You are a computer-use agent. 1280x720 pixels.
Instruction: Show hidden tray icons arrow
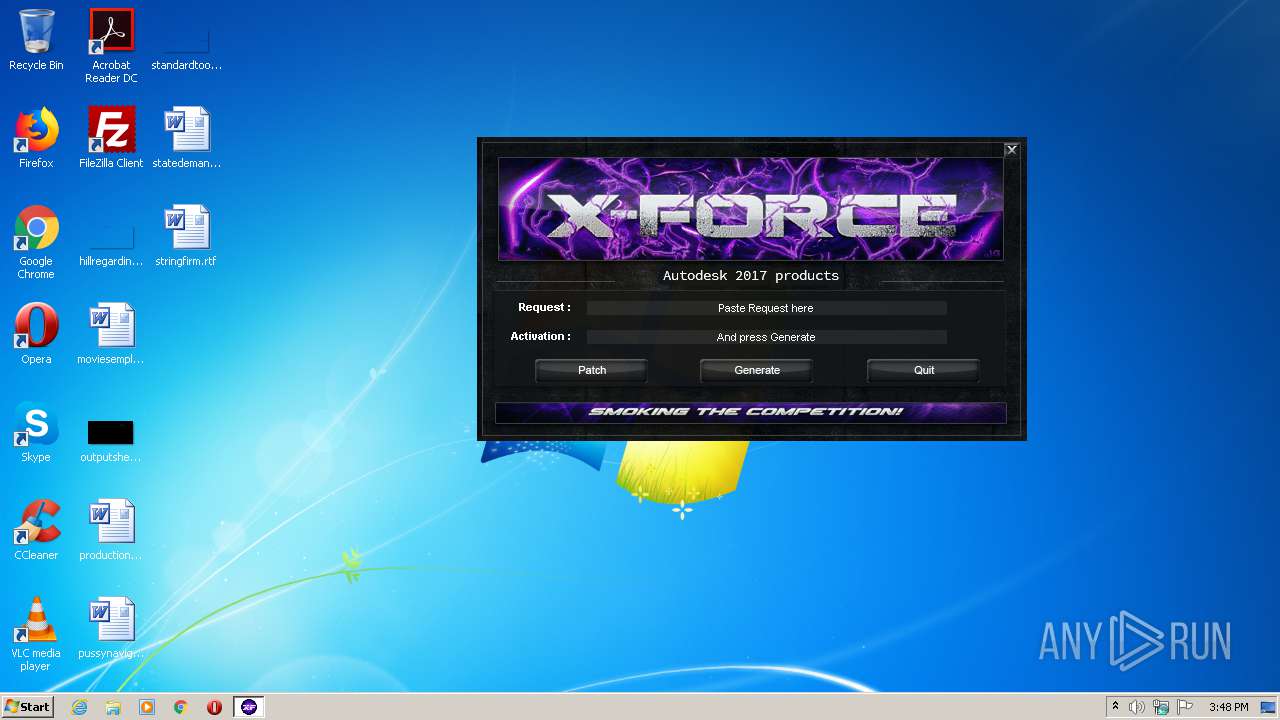(1115, 707)
